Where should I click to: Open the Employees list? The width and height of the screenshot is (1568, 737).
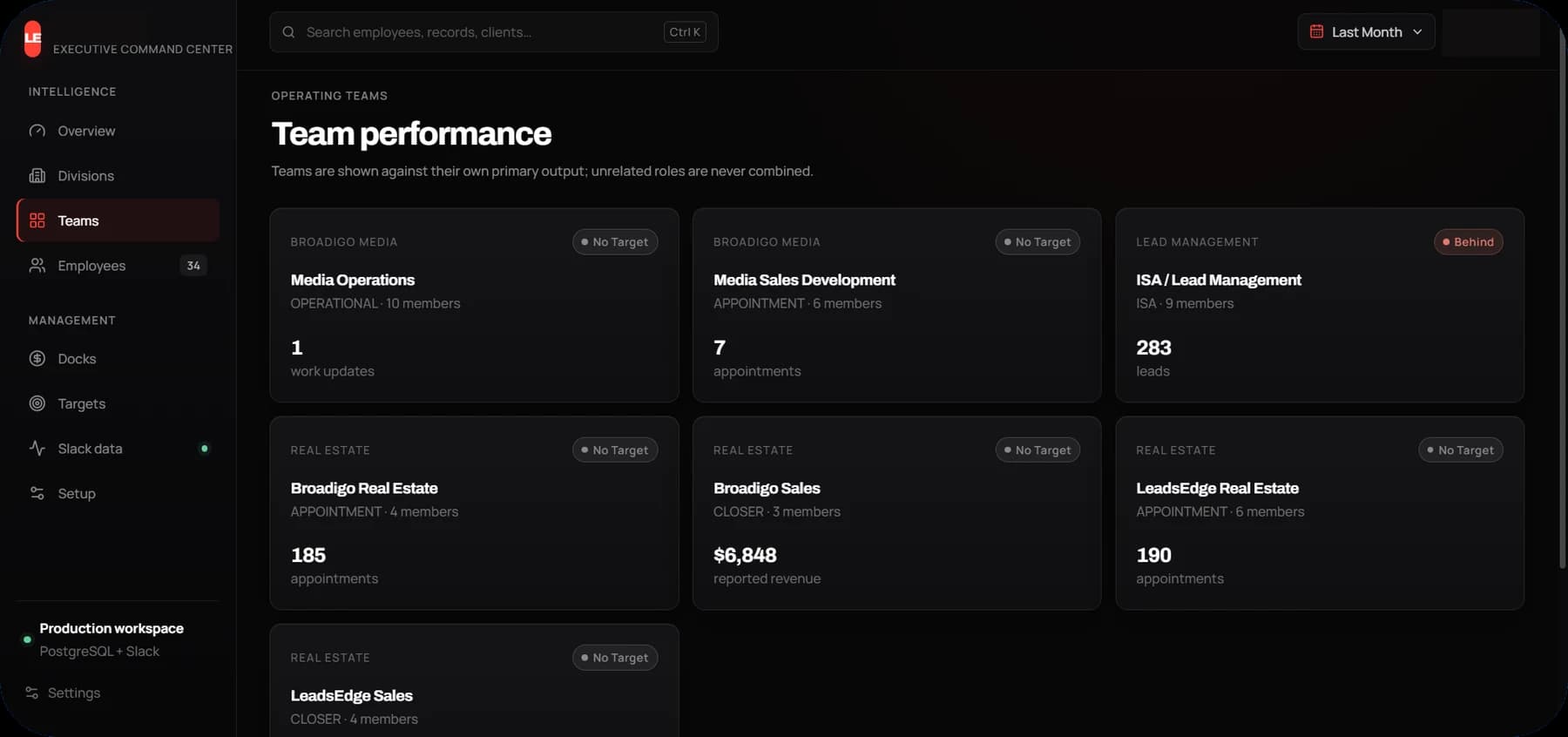pyautogui.click(x=118, y=266)
